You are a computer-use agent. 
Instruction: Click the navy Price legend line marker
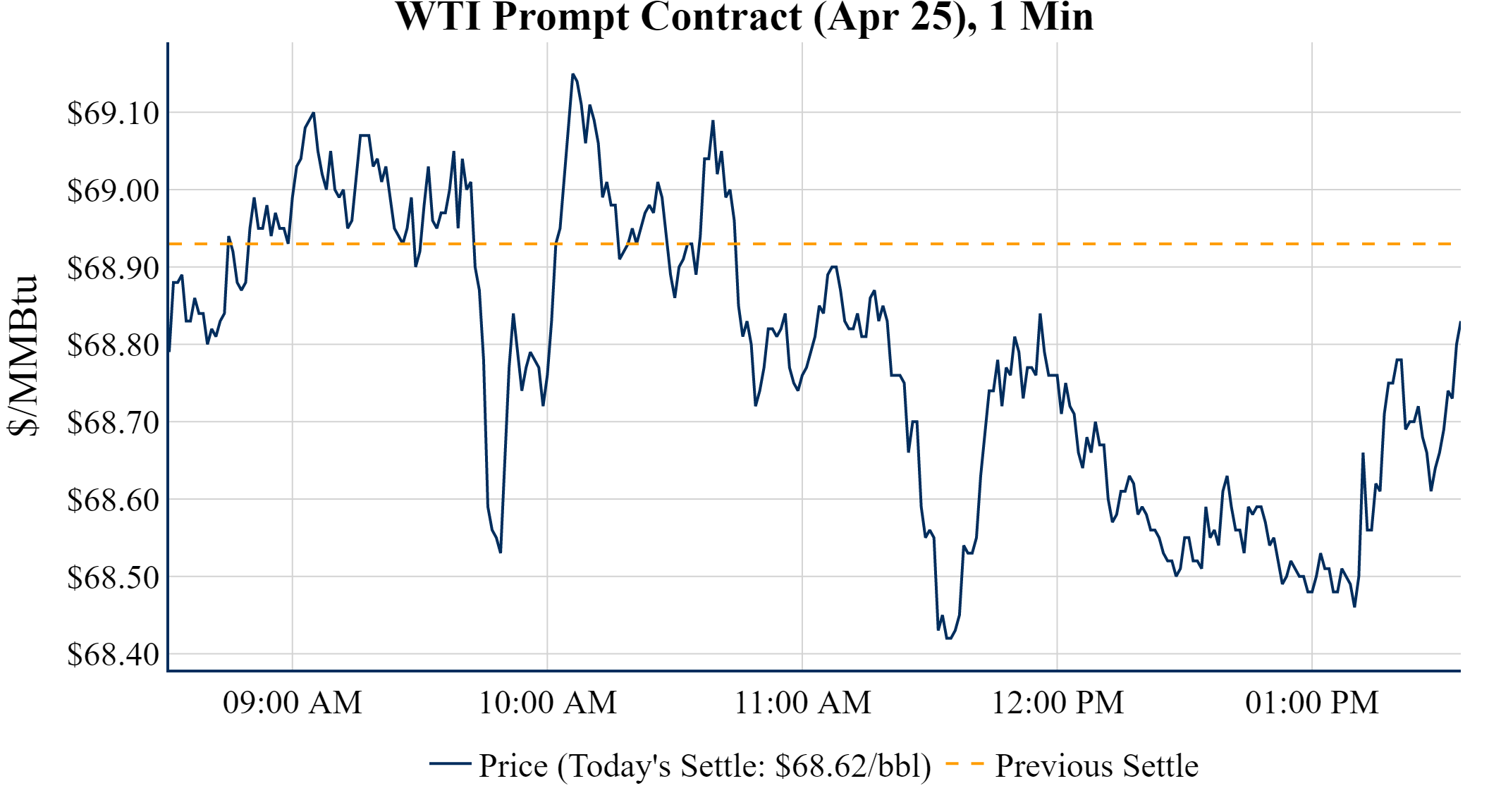click(x=450, y=763)
